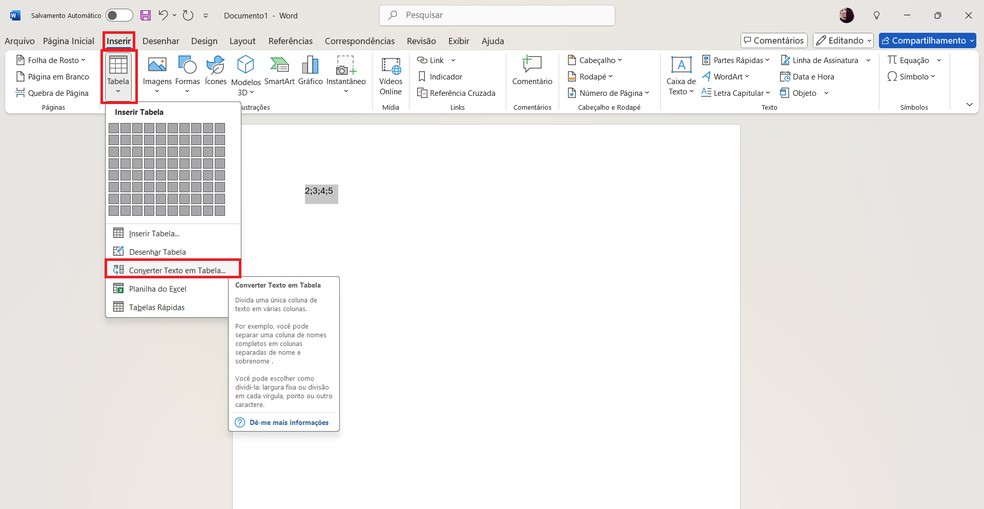The image size is (984, 509).
Task: Toggle Salvamento Automático switch
Action: (119, 16)
